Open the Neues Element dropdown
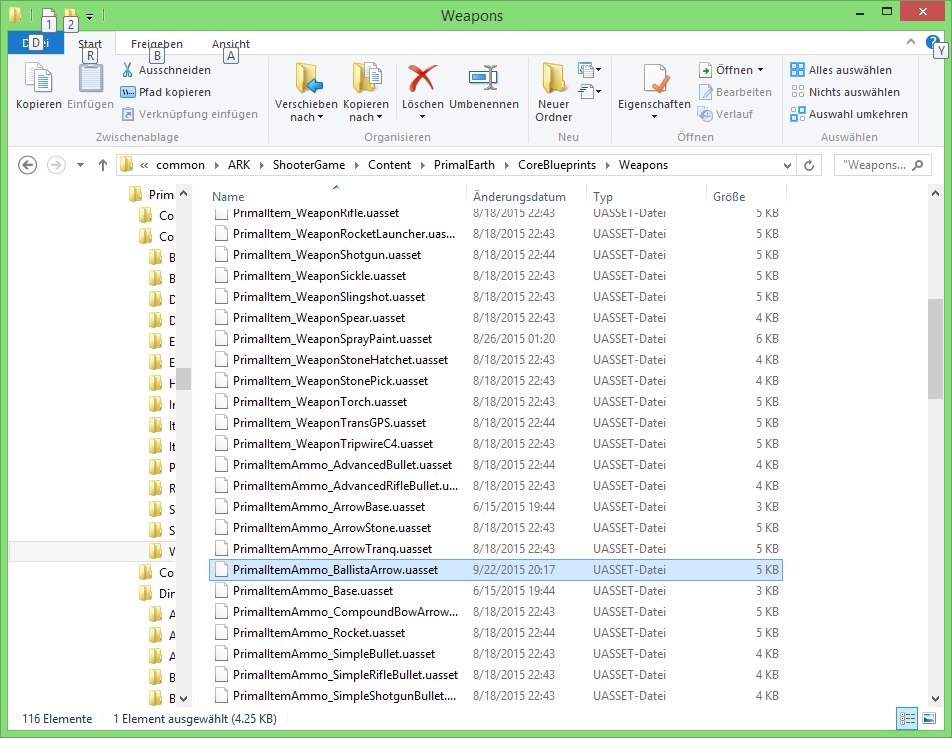The width and height of the screenshot is (952, 738). pos(589,70)
